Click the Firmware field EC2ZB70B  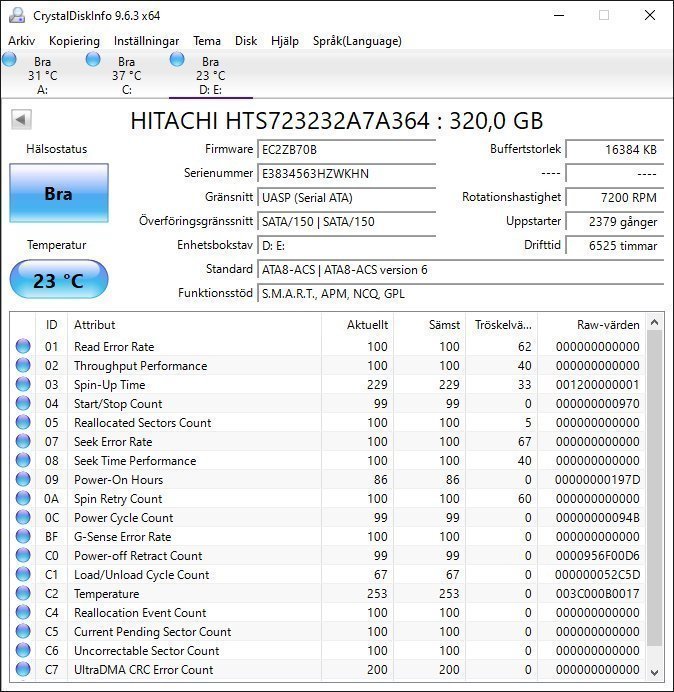pyautogui.click(x=347, y=150)
